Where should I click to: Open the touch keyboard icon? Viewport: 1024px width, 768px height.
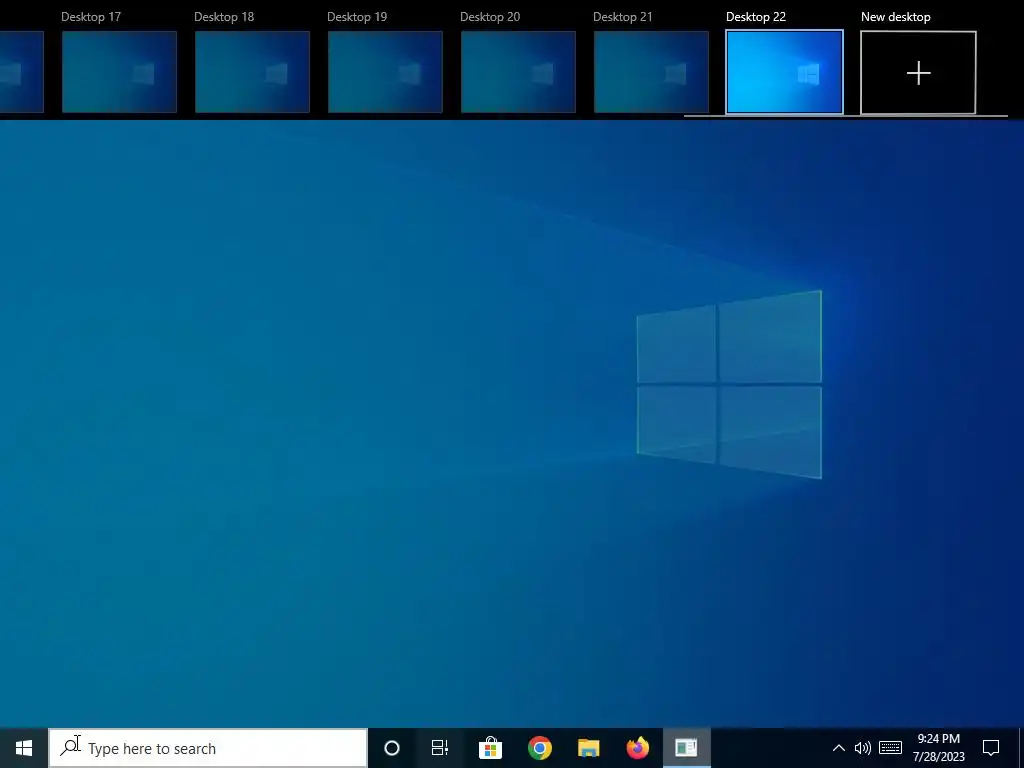click(890, 748)
